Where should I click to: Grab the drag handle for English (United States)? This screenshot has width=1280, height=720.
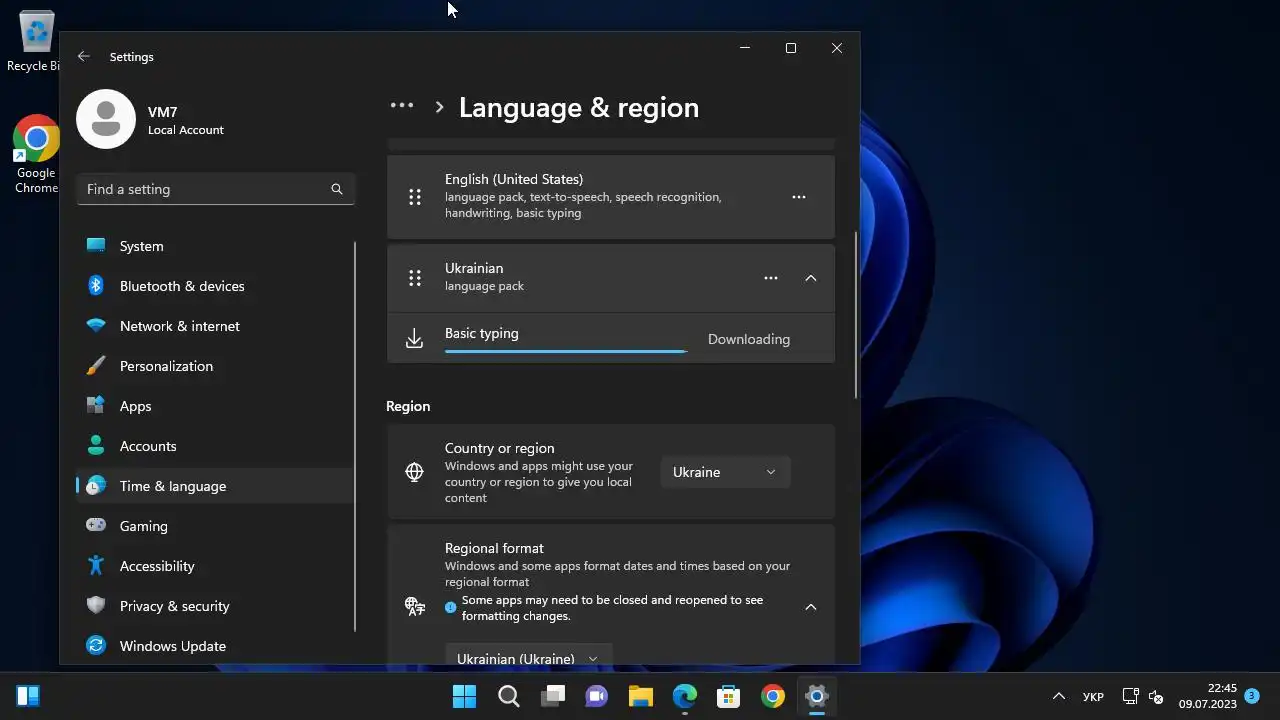pyautogui.click(x=415, y=197)
